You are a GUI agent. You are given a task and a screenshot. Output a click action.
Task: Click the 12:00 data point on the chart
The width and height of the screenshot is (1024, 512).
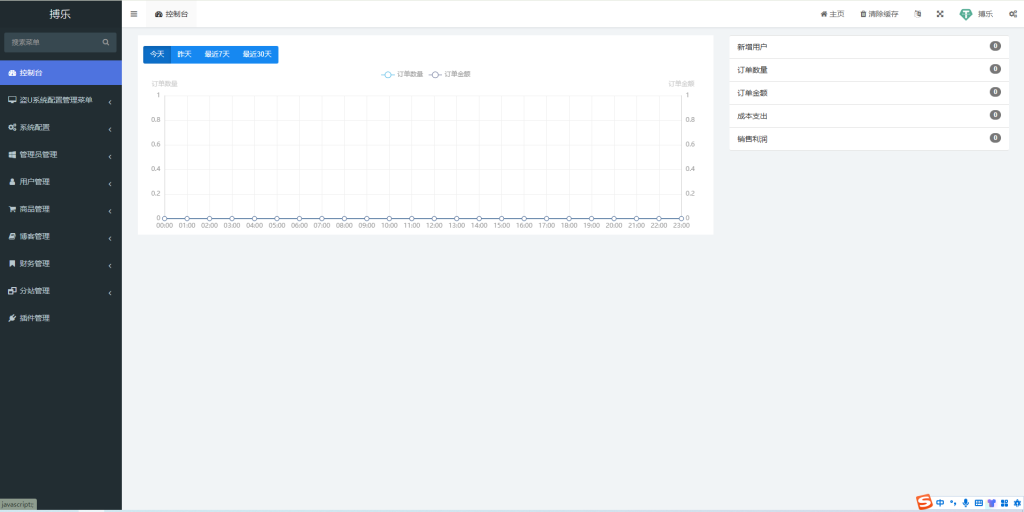tap(434, 218)
